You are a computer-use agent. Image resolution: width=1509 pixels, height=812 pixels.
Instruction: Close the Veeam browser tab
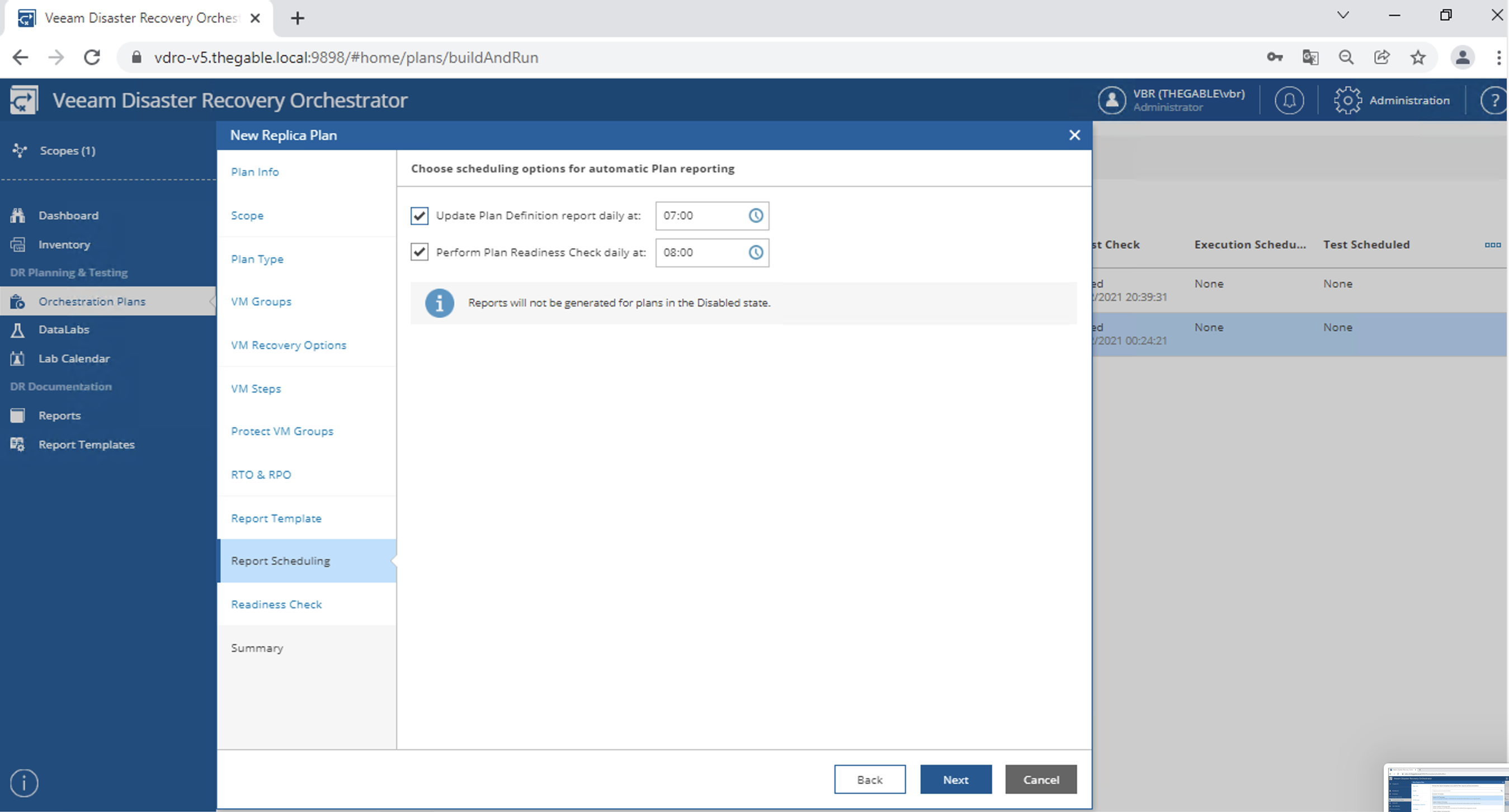tap(255, 18)
